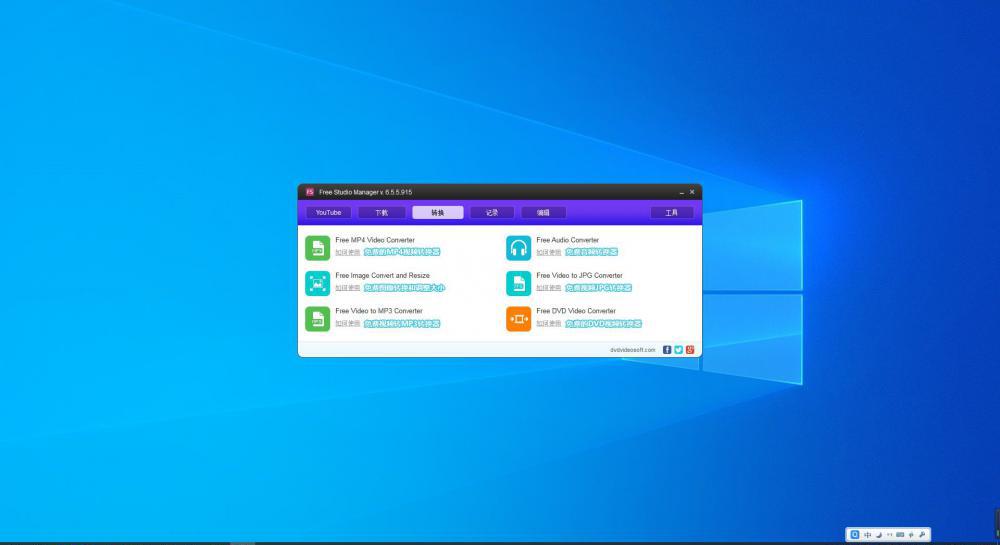Image resolution: width=1000 pixels, height=545 pixels.
Task: Click 如何使用 link under Free Audio Converter
Action: [x=548, y=252]
